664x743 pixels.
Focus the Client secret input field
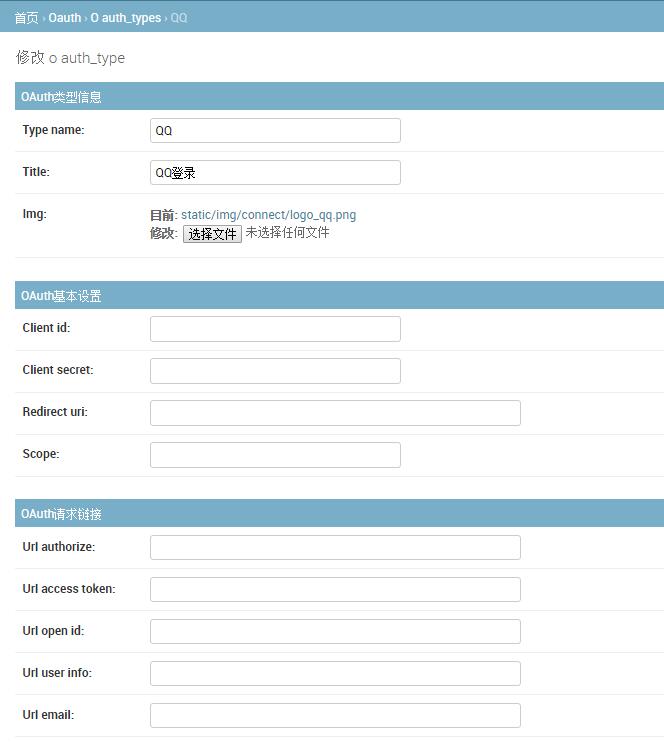click(275, 371)
